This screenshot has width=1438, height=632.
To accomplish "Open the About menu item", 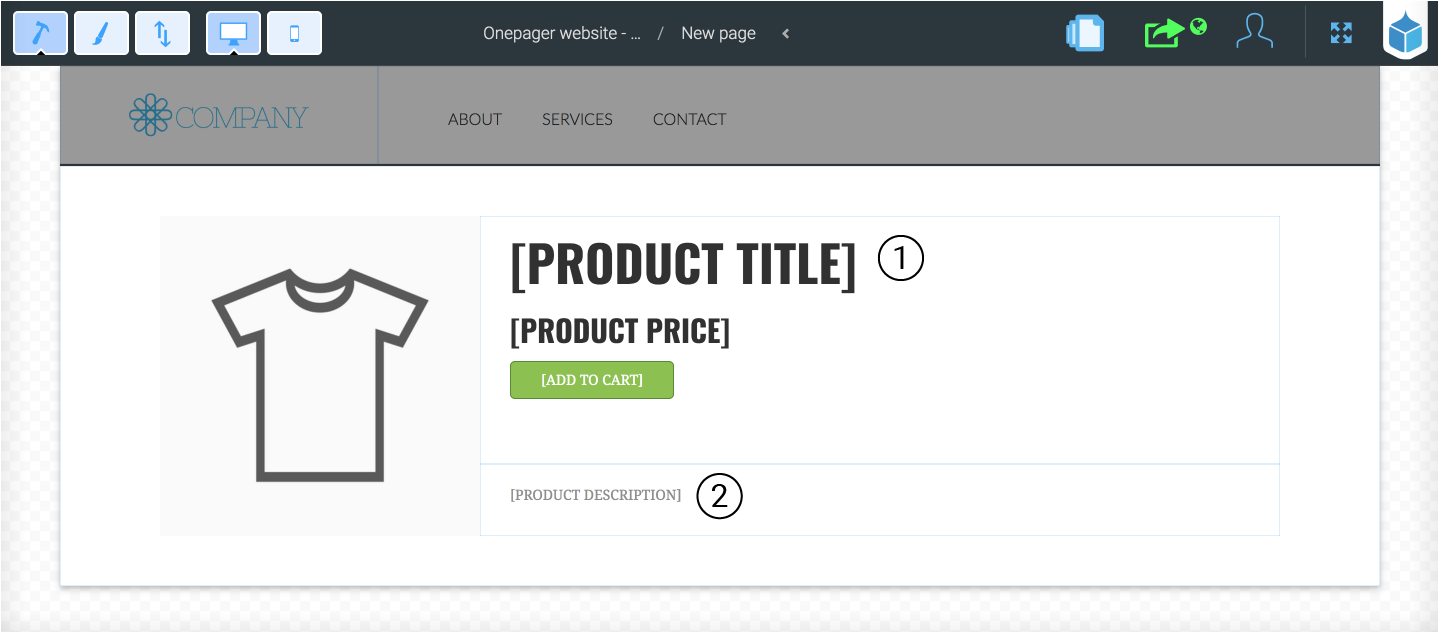I will coord(475,119).
